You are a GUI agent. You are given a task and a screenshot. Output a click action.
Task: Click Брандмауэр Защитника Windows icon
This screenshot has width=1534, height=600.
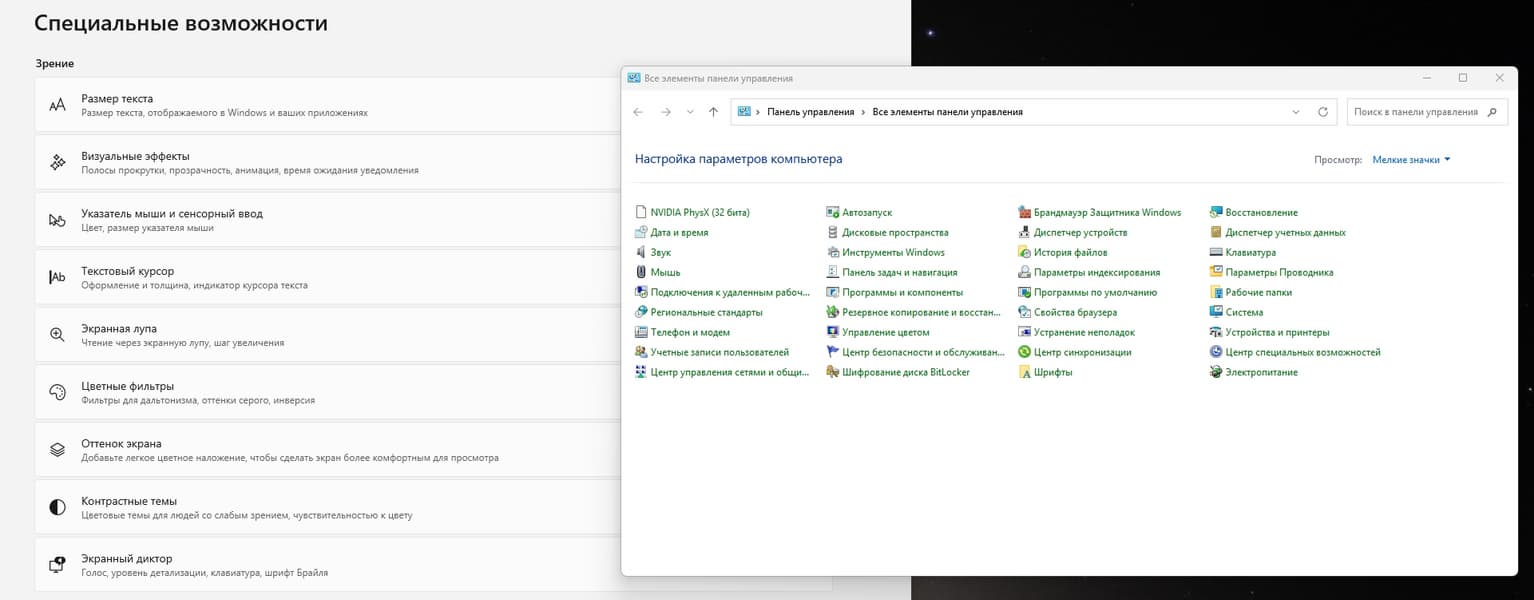(1024, 212)
